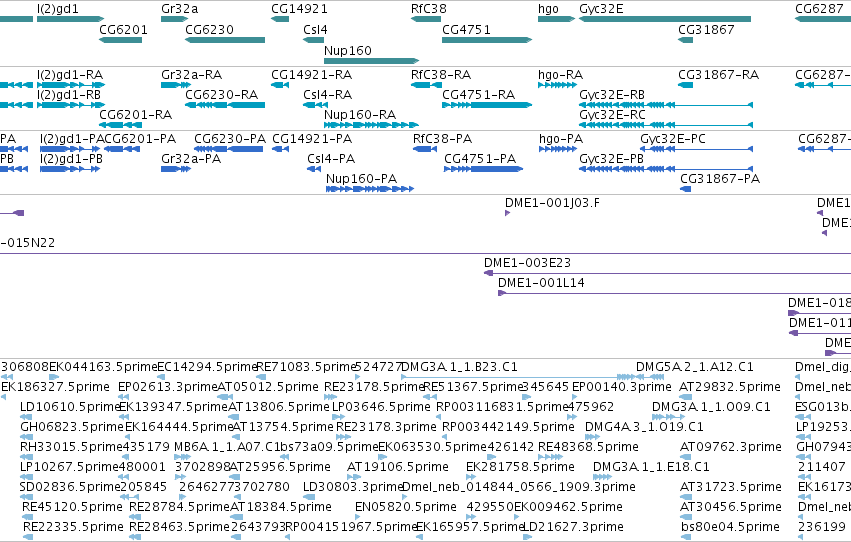Select the DMG4A.3_1.O19.C1 EST label
The width and height of the screenshot is (851, 542).
(644, 427)
